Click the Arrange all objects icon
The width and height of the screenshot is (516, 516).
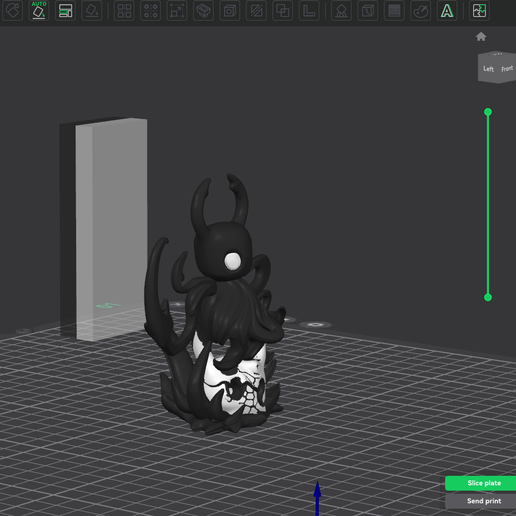[x=65, y=11]
